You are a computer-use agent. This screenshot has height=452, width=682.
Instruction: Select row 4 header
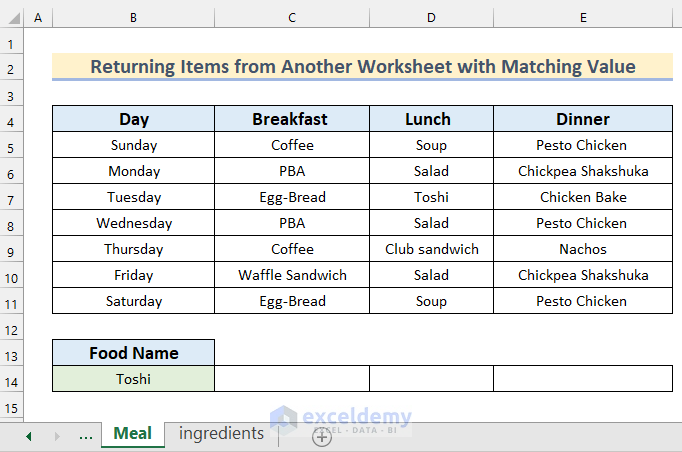[11, 119]
